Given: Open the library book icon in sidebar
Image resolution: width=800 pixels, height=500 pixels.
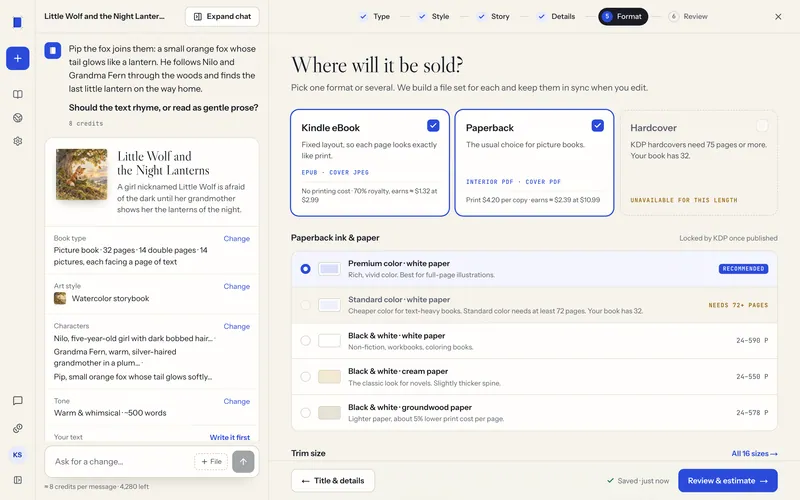Looking at the screenshot, I should (x=17, y=94).
